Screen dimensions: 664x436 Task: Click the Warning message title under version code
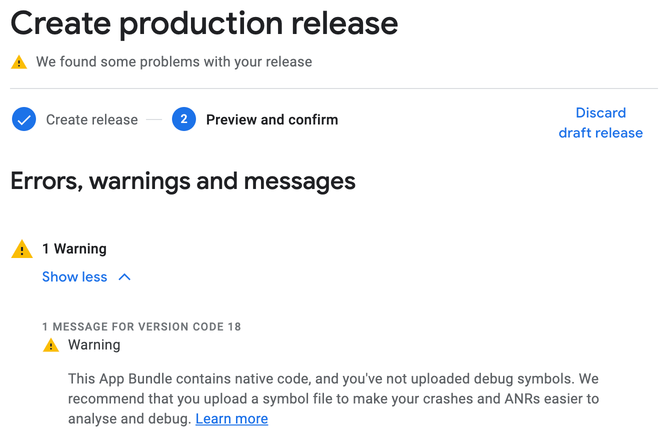coord(94,345)
